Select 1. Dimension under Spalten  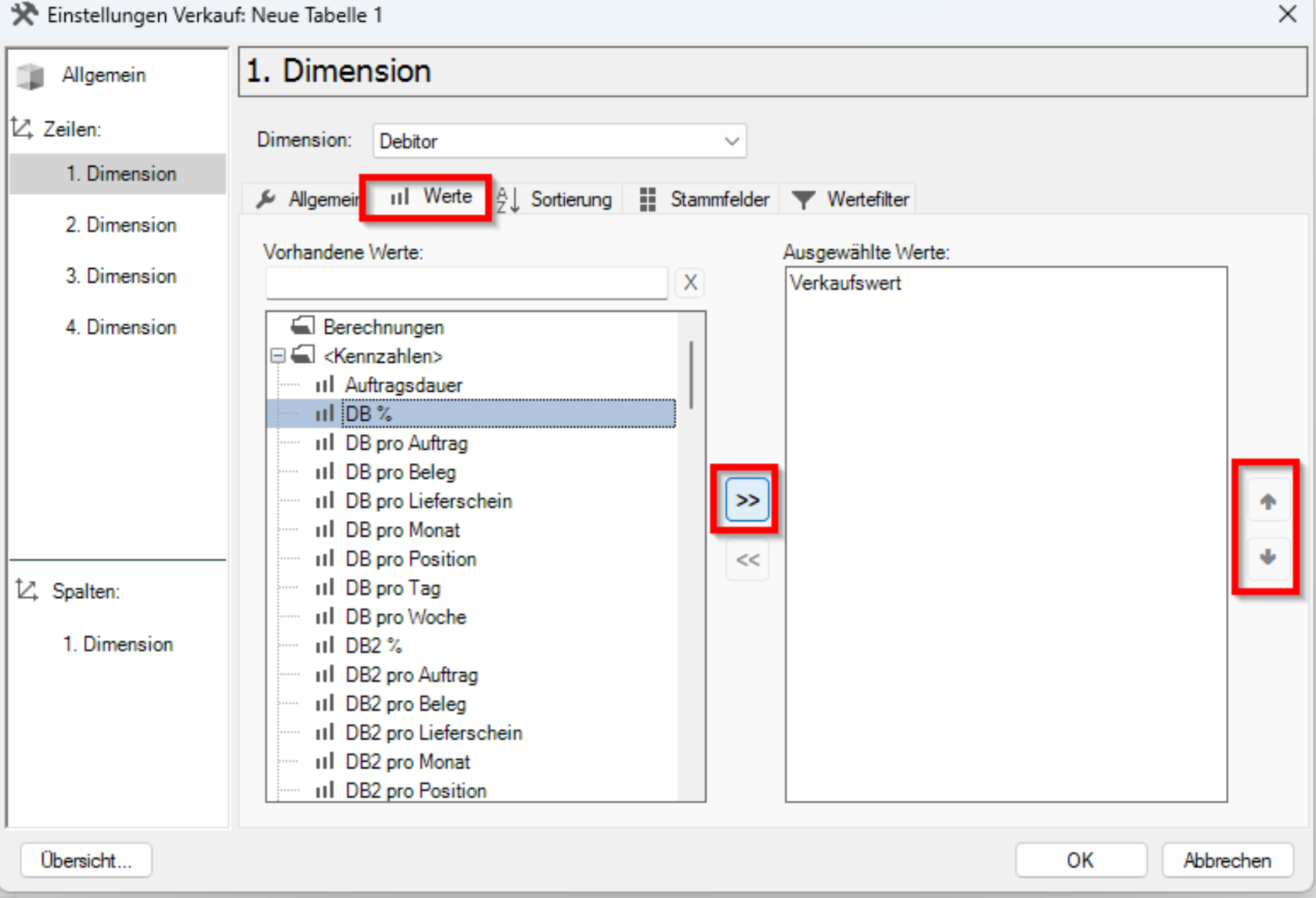[x=118, y=644]
